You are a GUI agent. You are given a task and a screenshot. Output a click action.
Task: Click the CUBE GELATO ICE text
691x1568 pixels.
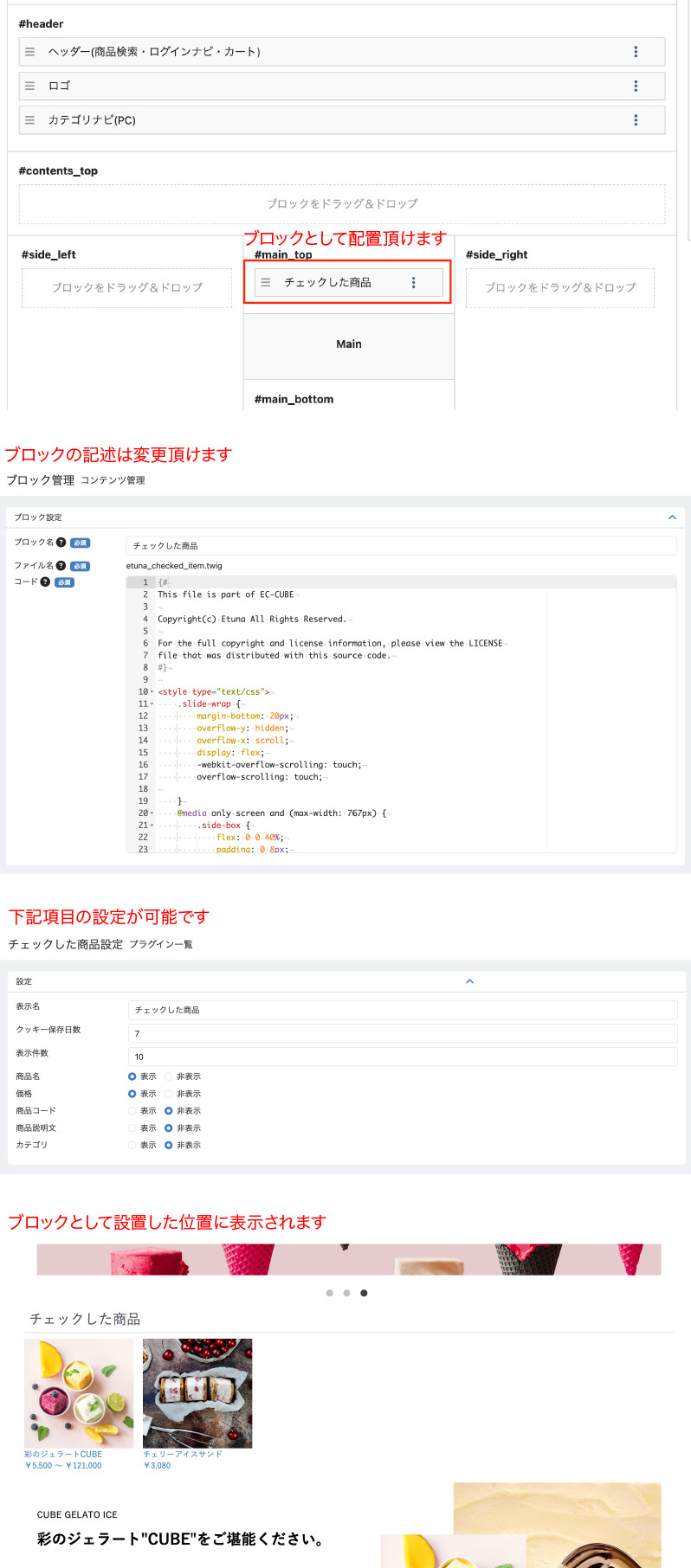click(x=77, y=1514)
